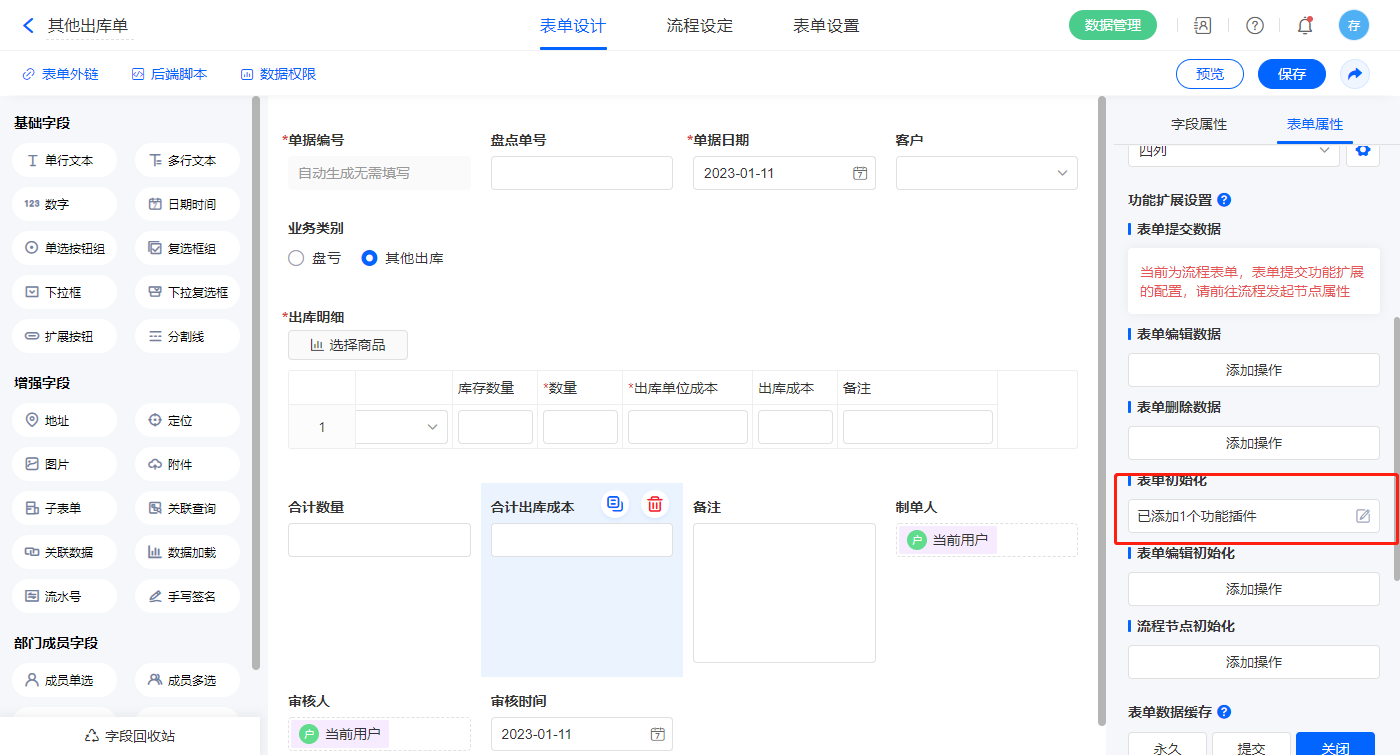Open the notification bell icon
The image size is (1400, 755).
pyautogui.click(x=1304, y=26)
